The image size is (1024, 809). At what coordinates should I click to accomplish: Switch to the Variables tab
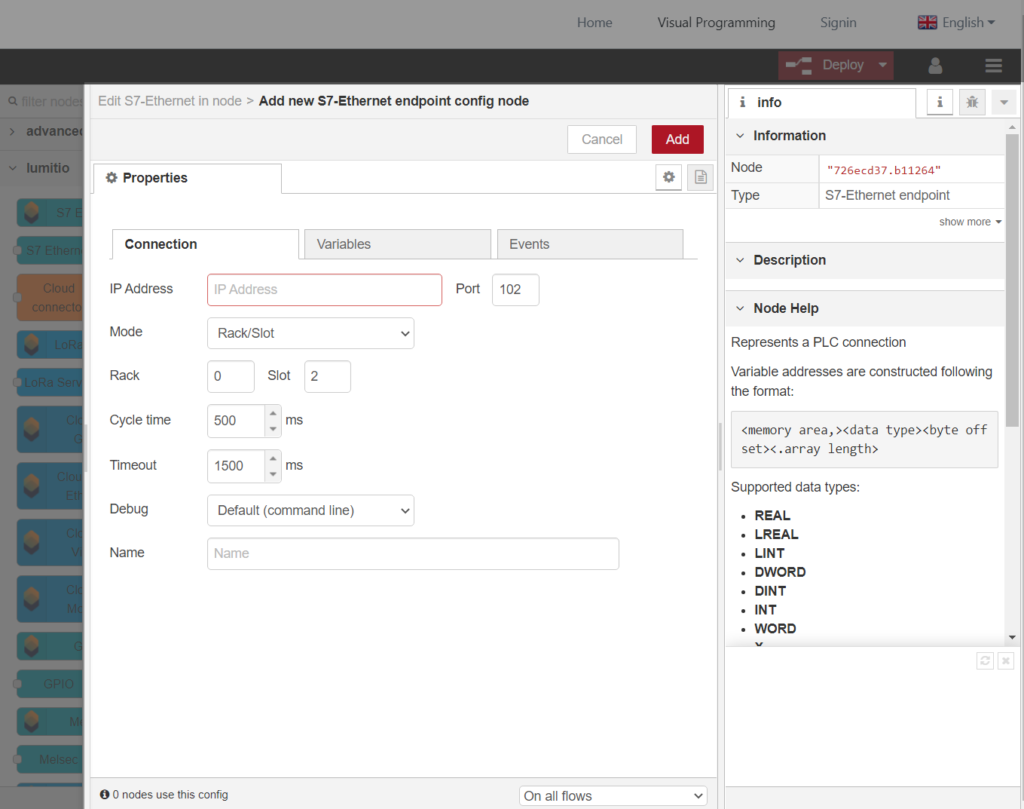(x=397, y=244)
